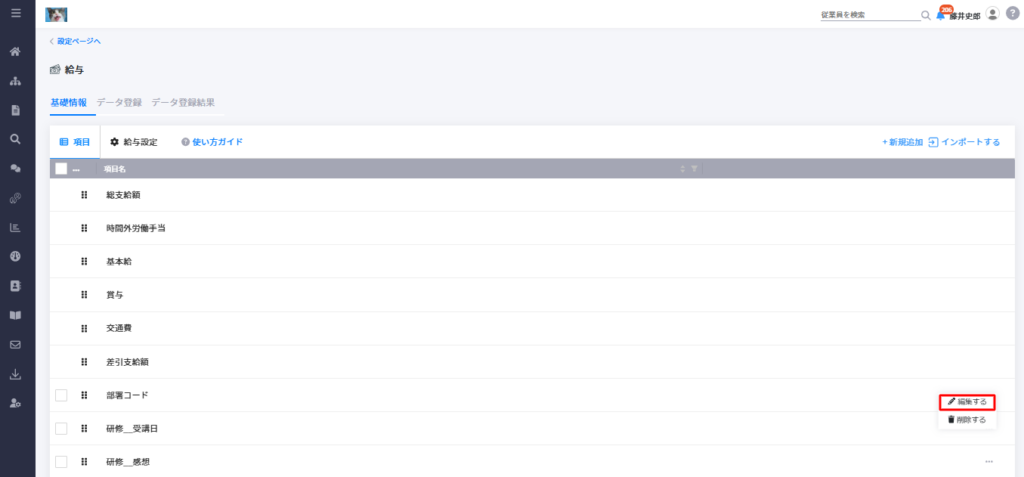Select 編集する in the context menu
1024x477 pixels.
pyautogui.click(x=967, y=402)
